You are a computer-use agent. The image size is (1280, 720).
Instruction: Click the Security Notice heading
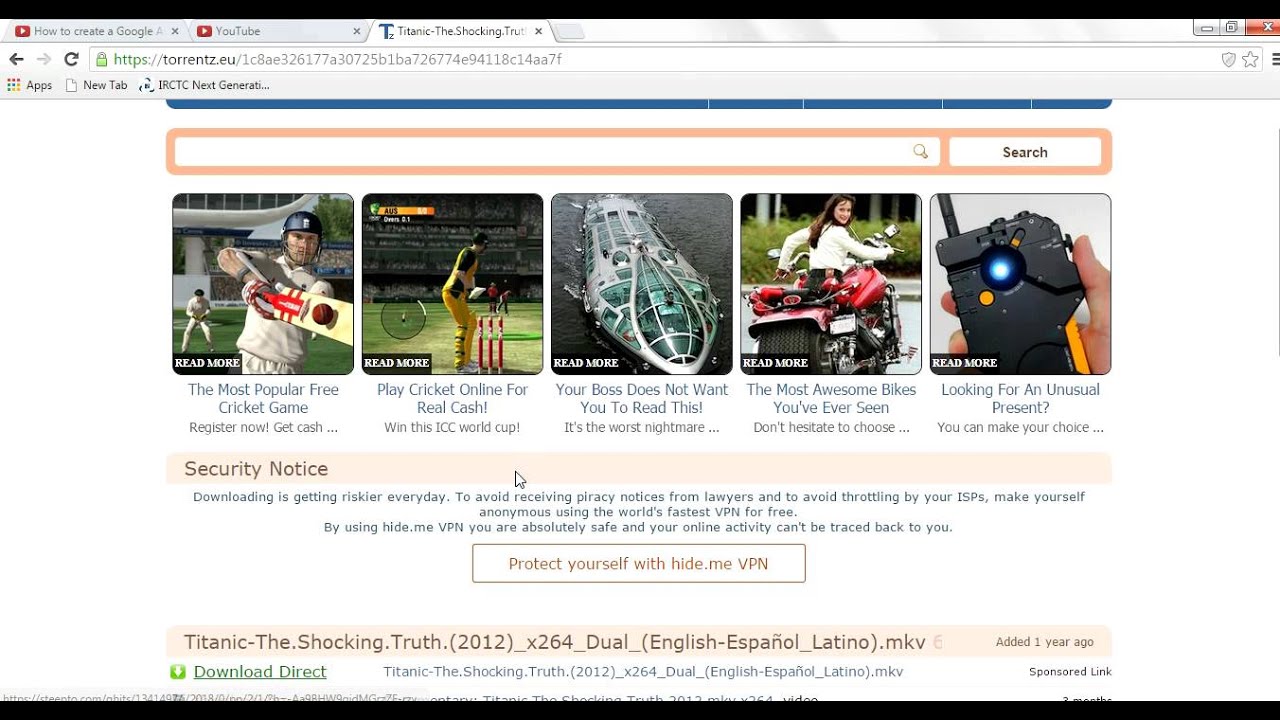tap(256, 469)
